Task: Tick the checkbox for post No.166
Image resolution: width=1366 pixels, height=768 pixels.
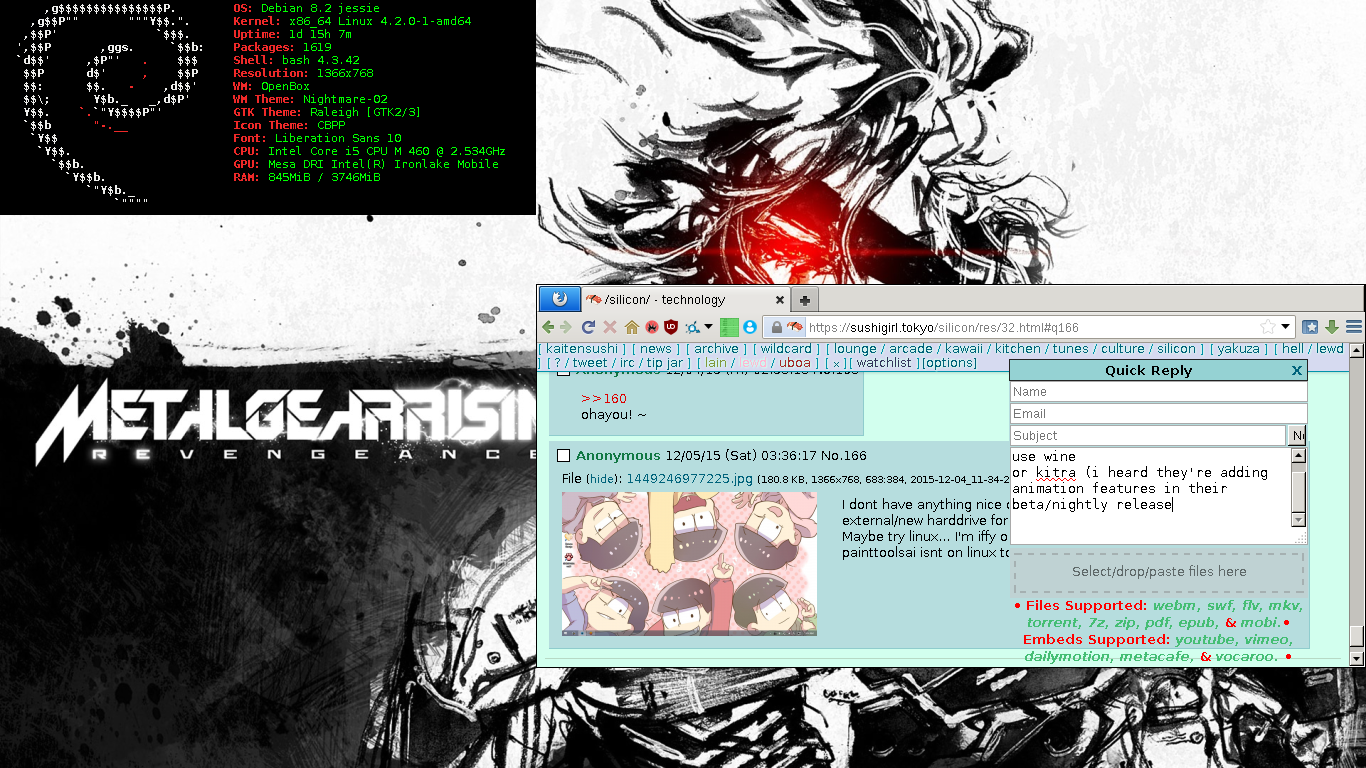Action: [564, 456]
